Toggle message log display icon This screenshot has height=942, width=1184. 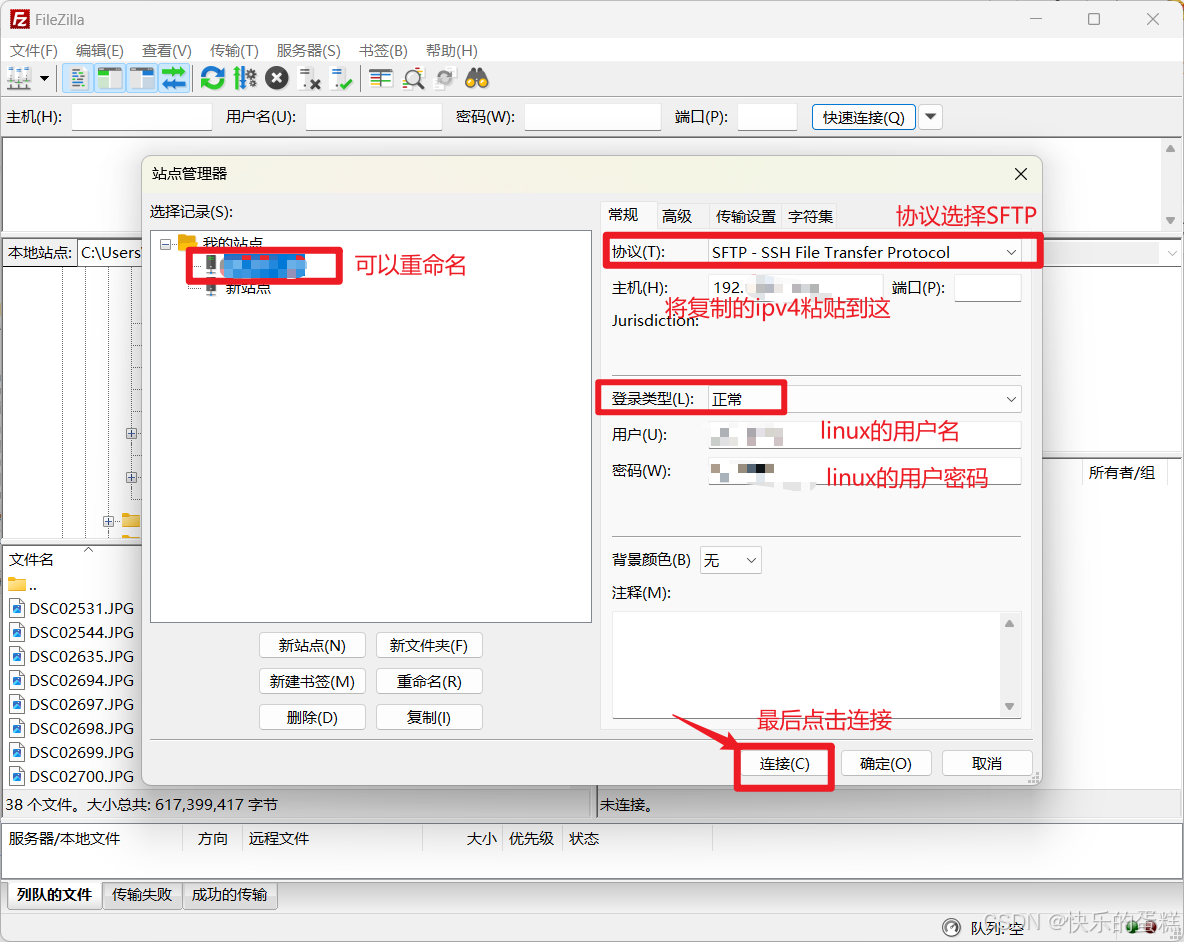[x=78, y=78]
